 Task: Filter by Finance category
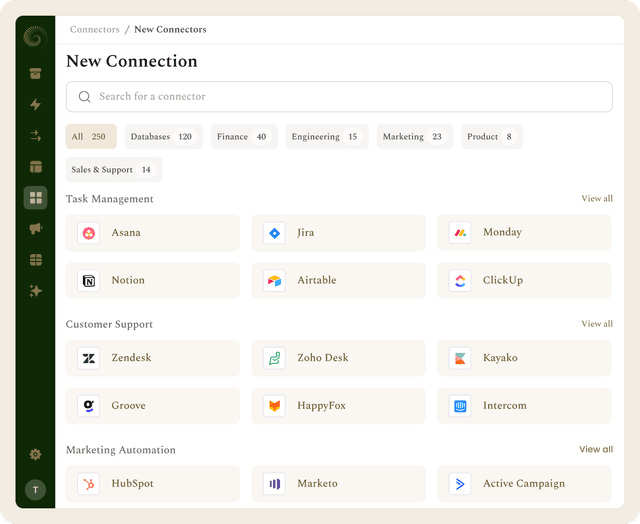tap(244, 136)
